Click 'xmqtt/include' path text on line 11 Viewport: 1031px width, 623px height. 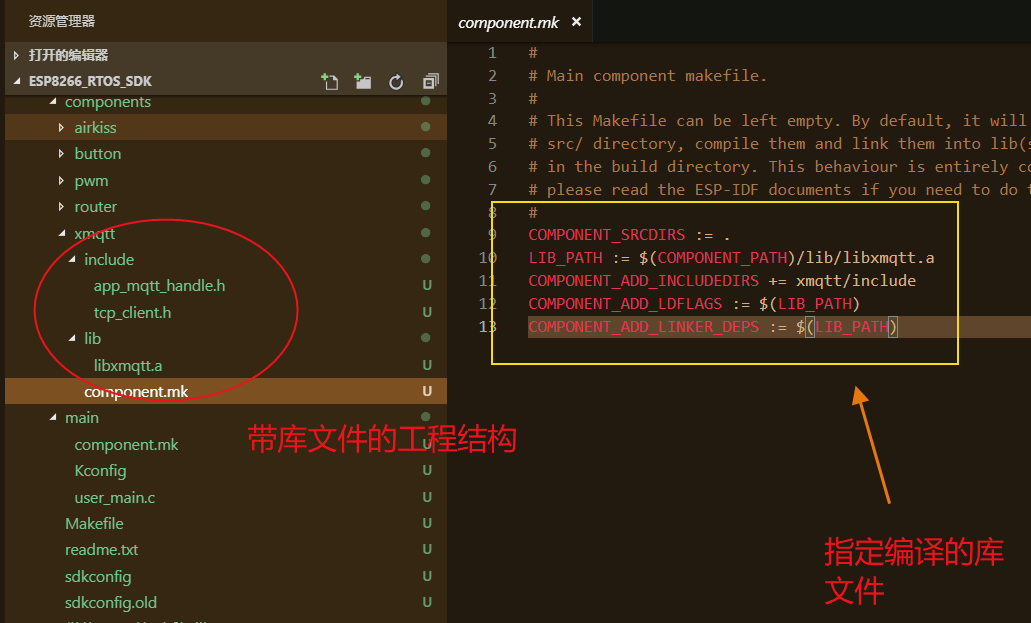(855, 281)
